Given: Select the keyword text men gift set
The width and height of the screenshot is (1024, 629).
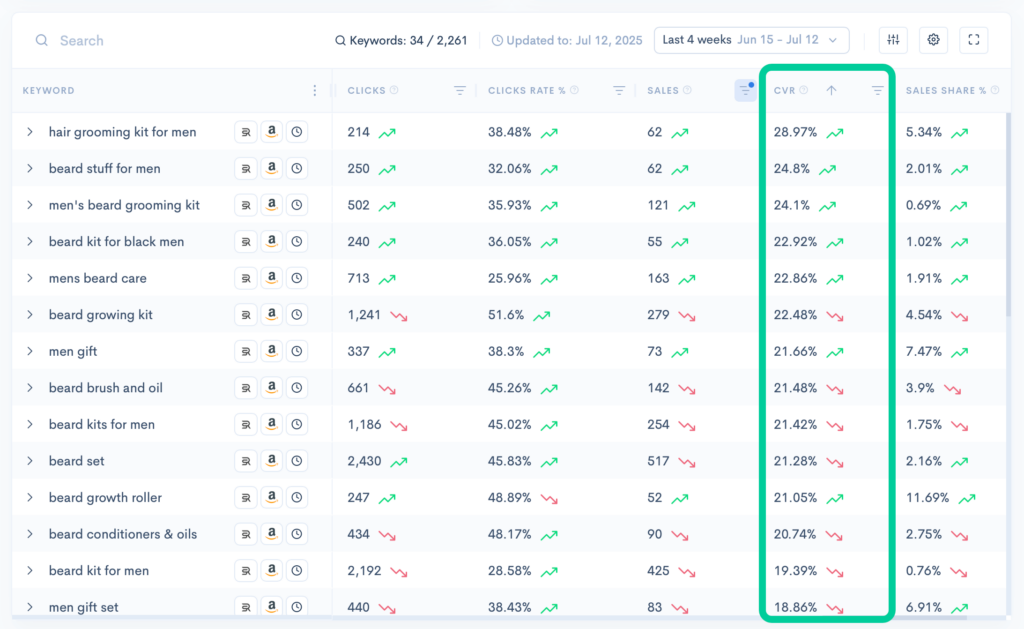Looking at the screenshot, I should click(84, 607).
